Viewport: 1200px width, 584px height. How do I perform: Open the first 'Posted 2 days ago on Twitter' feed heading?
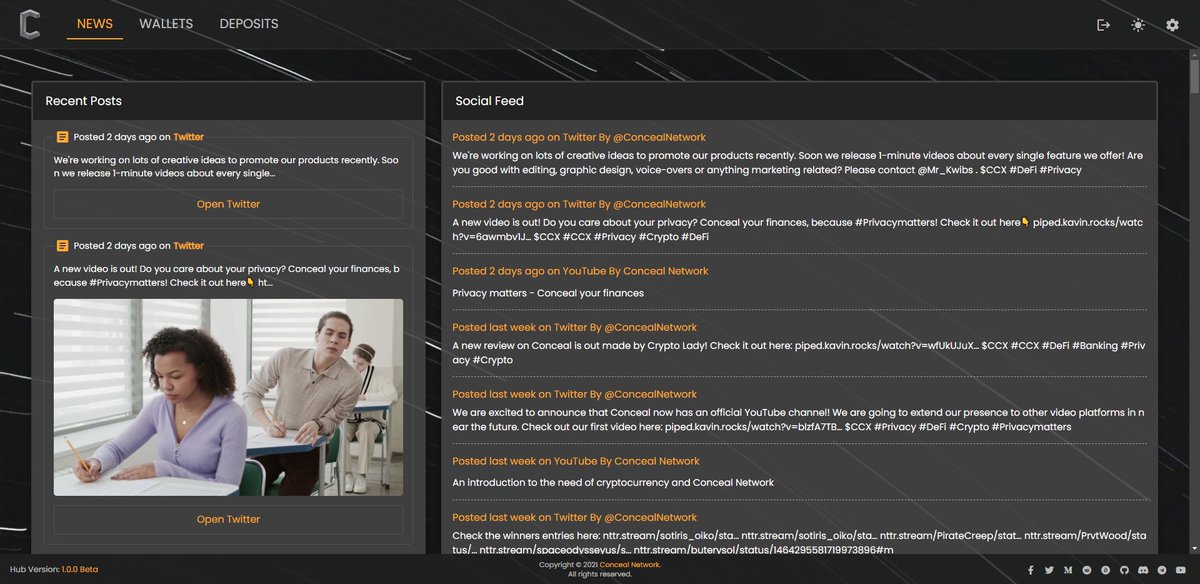(579, 137)
